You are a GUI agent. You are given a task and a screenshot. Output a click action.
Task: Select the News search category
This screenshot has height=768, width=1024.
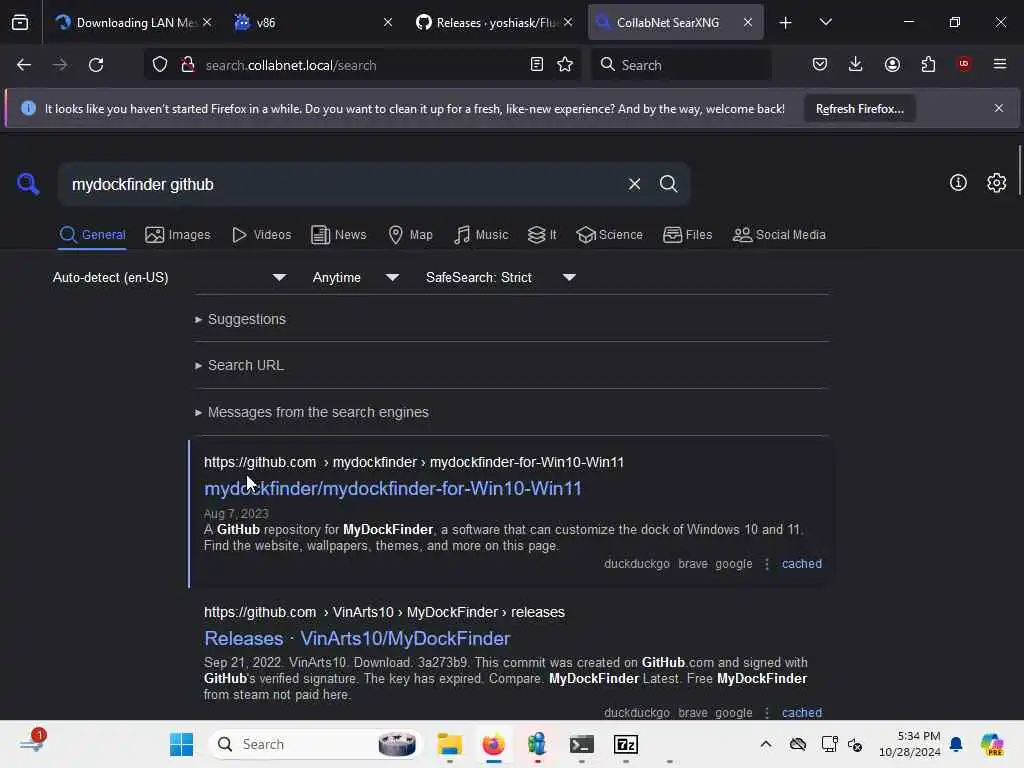point(338,235)
